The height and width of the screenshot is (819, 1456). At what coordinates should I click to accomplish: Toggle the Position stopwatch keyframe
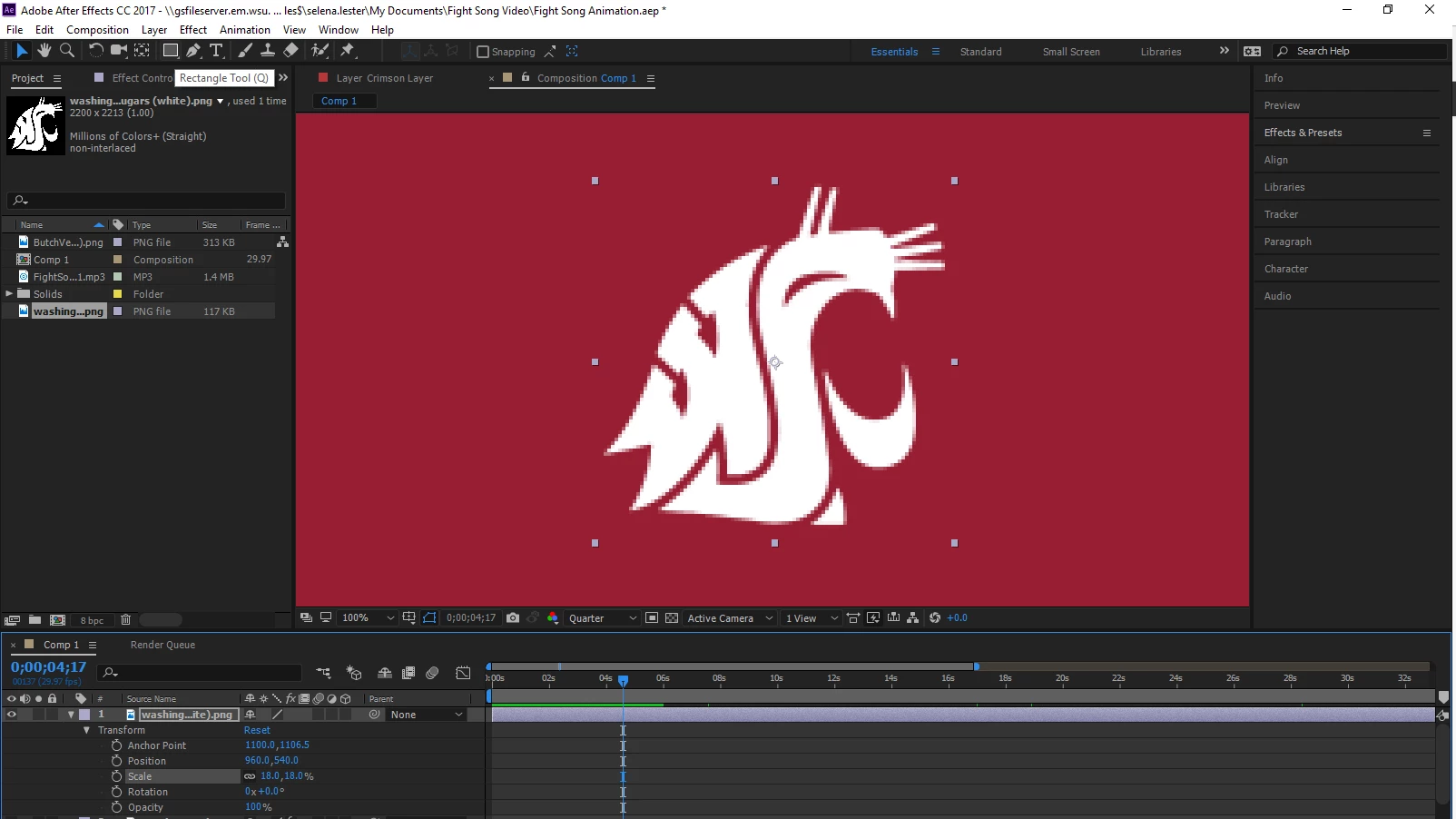coord(116,761)
